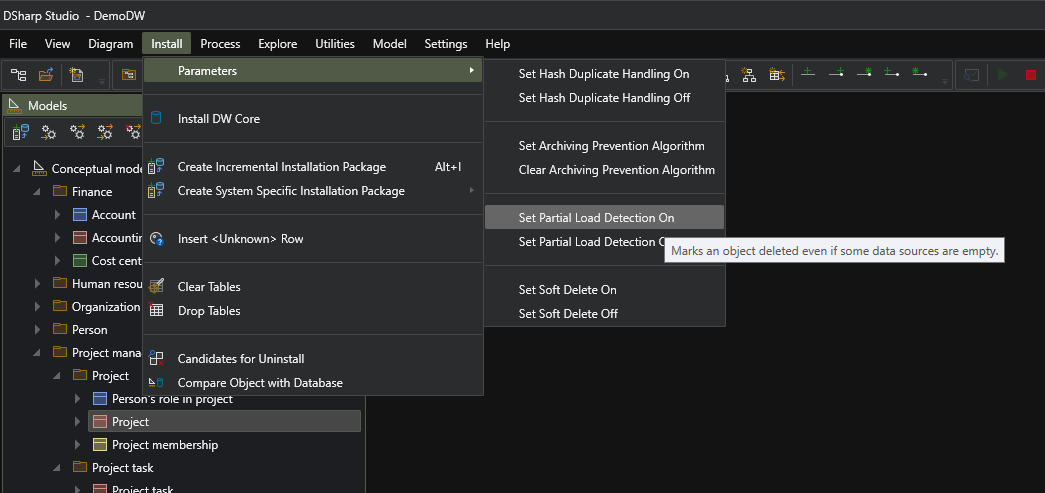Choose Install DW Core
The height and width of the screenshot is (493, 1045).
coord(218,119)
